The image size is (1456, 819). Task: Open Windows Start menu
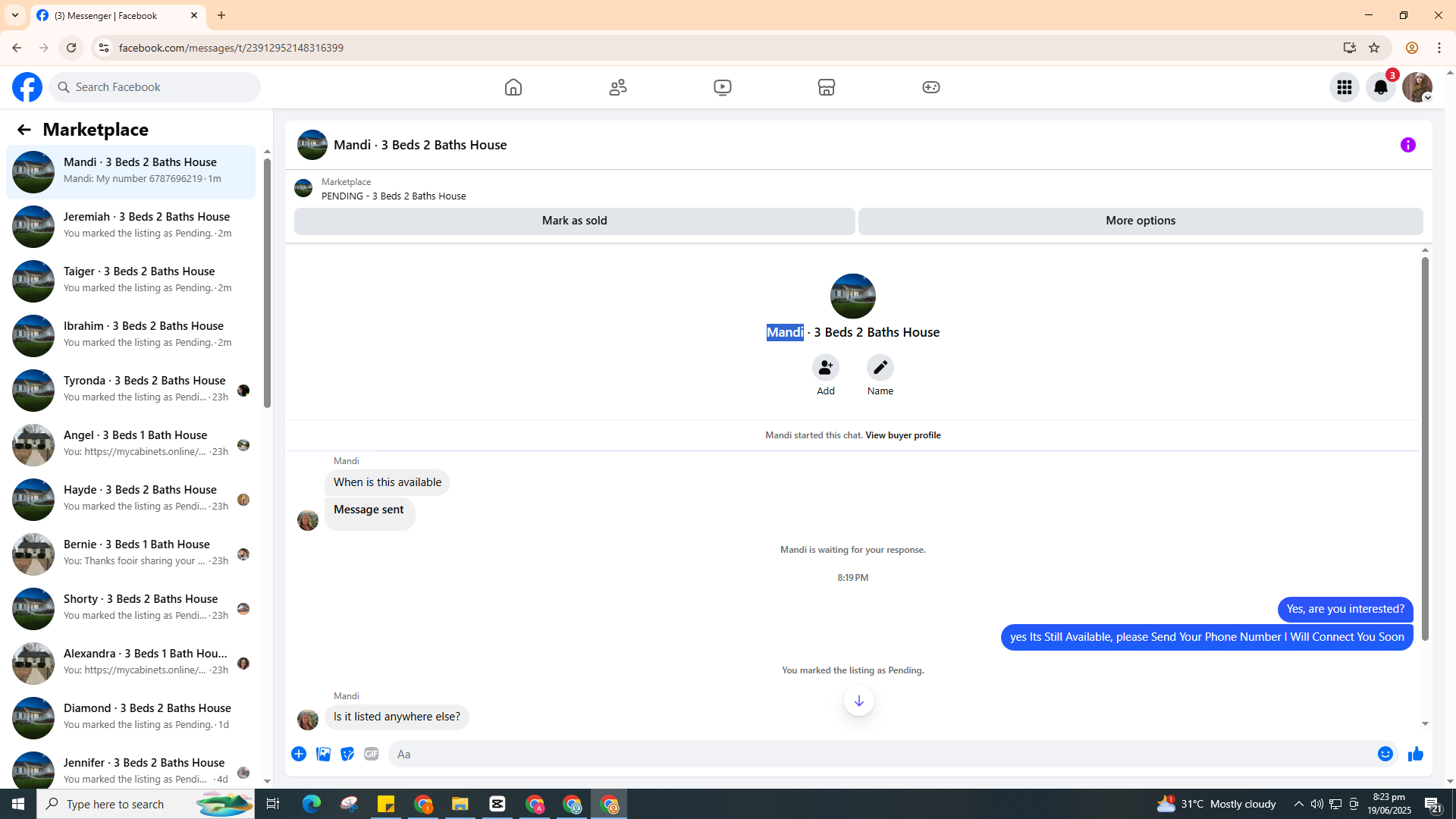pos(18,804)
